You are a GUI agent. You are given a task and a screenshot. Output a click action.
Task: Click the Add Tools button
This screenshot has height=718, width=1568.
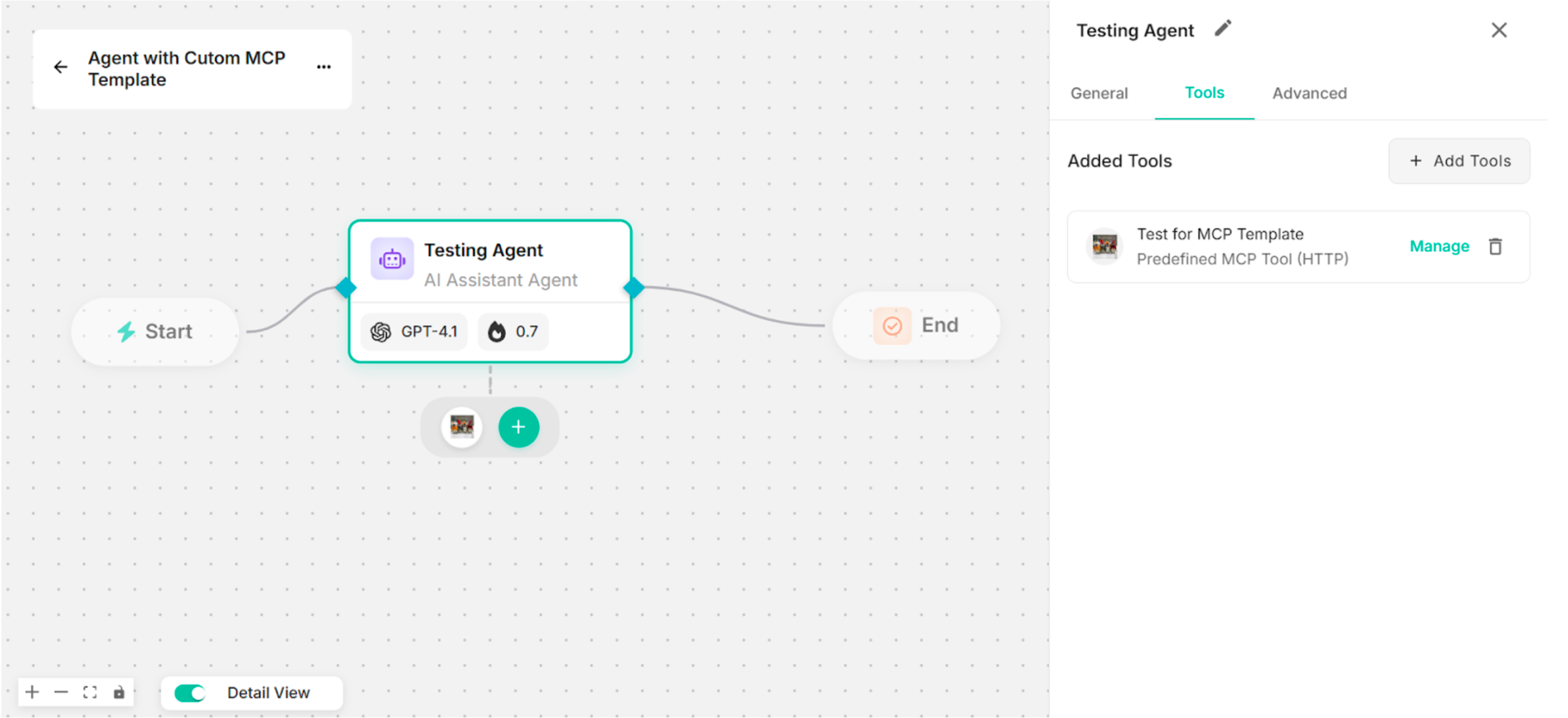click(1459, 161)
